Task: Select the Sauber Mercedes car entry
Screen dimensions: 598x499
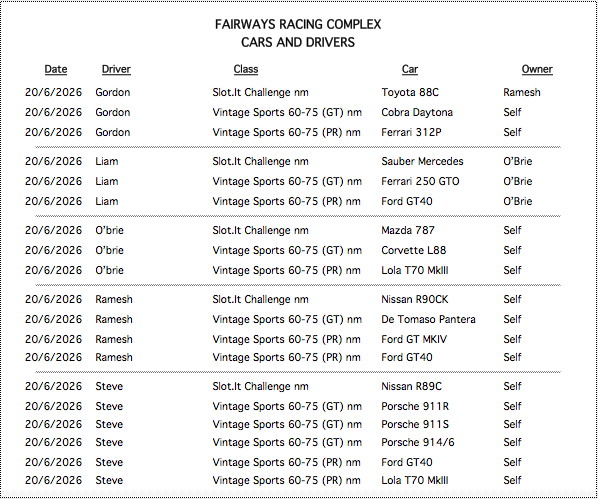Action: pos(422,161)
